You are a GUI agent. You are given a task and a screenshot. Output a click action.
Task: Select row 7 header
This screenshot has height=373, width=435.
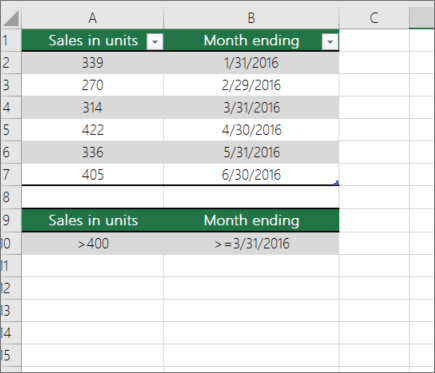[x=11, y=174]
